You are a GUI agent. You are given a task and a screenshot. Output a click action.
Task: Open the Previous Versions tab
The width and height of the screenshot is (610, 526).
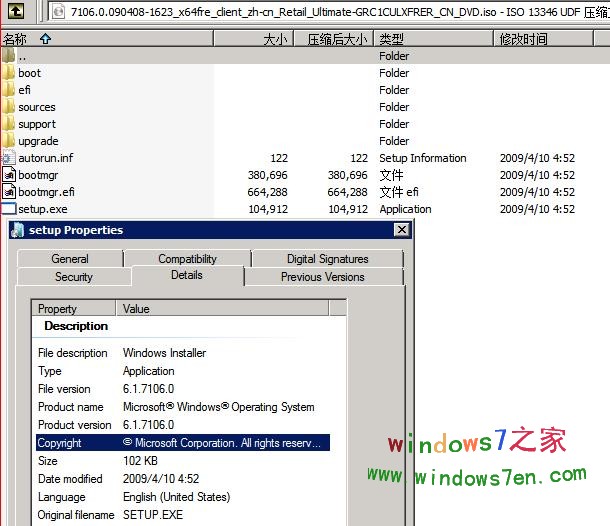pyautogui.click(x=323, y=277)
